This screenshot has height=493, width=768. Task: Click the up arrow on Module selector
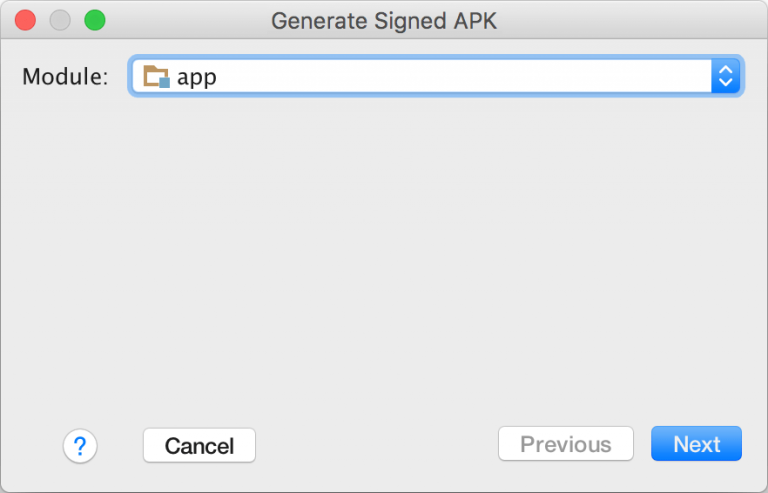coord(726,70)
